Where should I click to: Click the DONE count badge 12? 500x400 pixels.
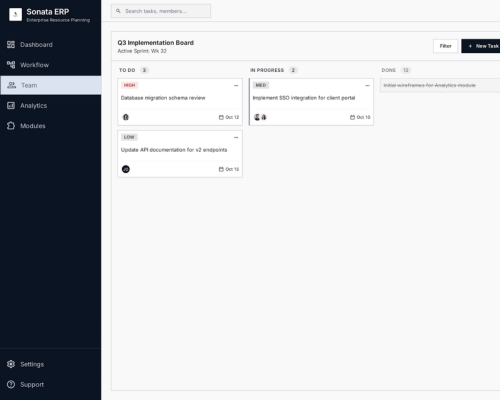point(406,70)
